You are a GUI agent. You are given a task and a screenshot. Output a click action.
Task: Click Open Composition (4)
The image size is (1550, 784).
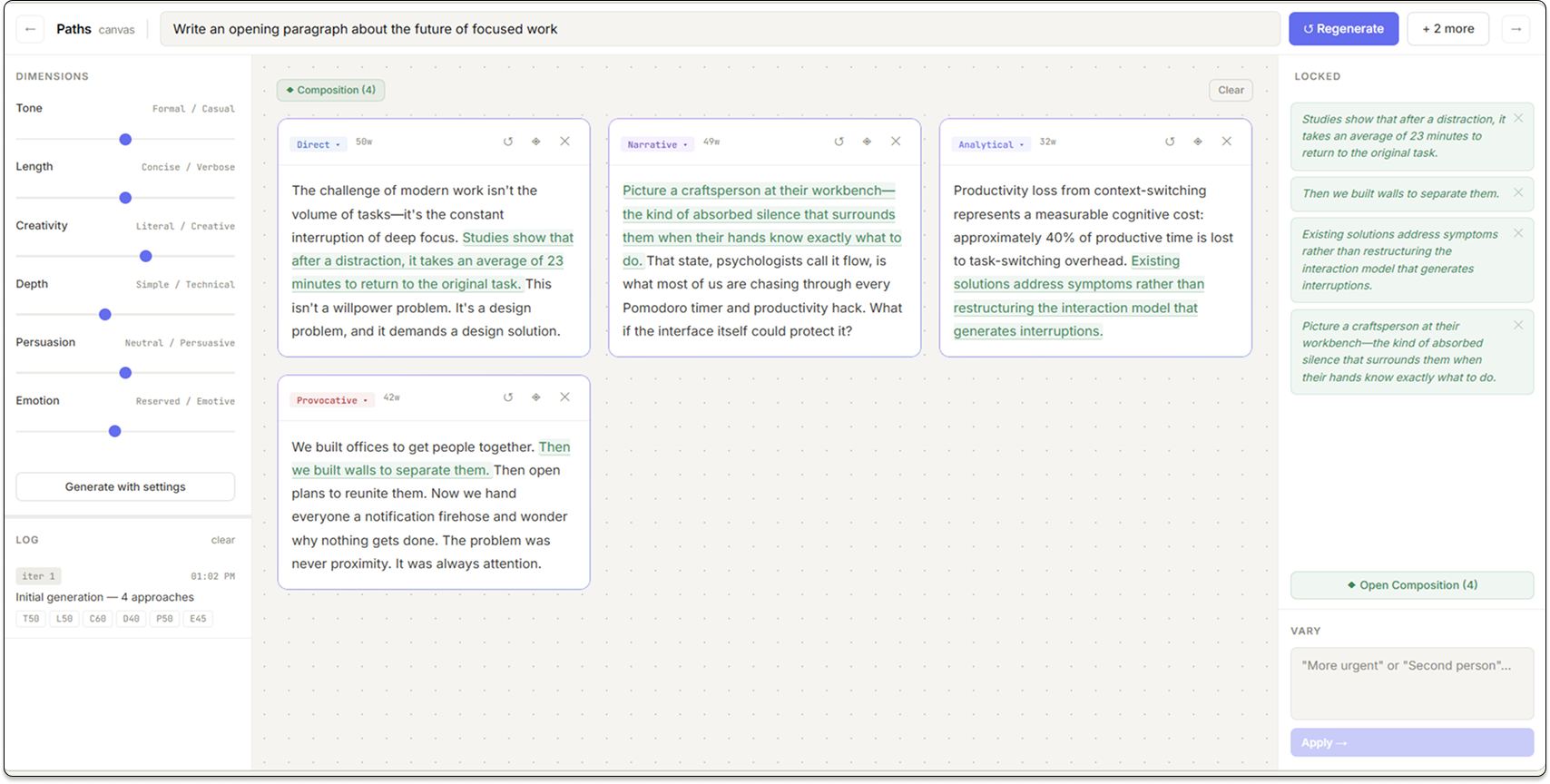tap(1412, 585)
